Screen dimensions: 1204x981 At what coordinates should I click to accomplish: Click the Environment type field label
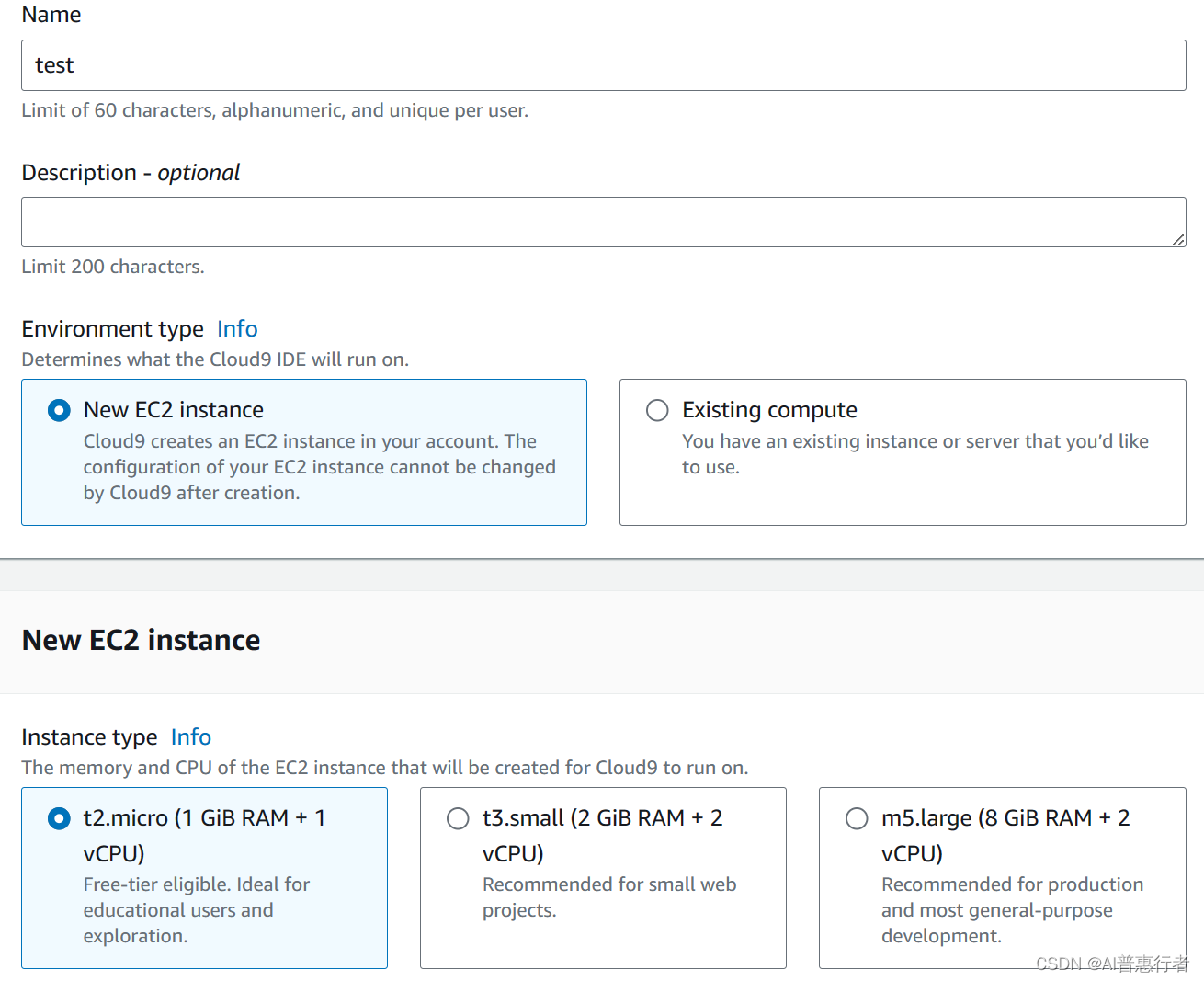pos(112,329)
